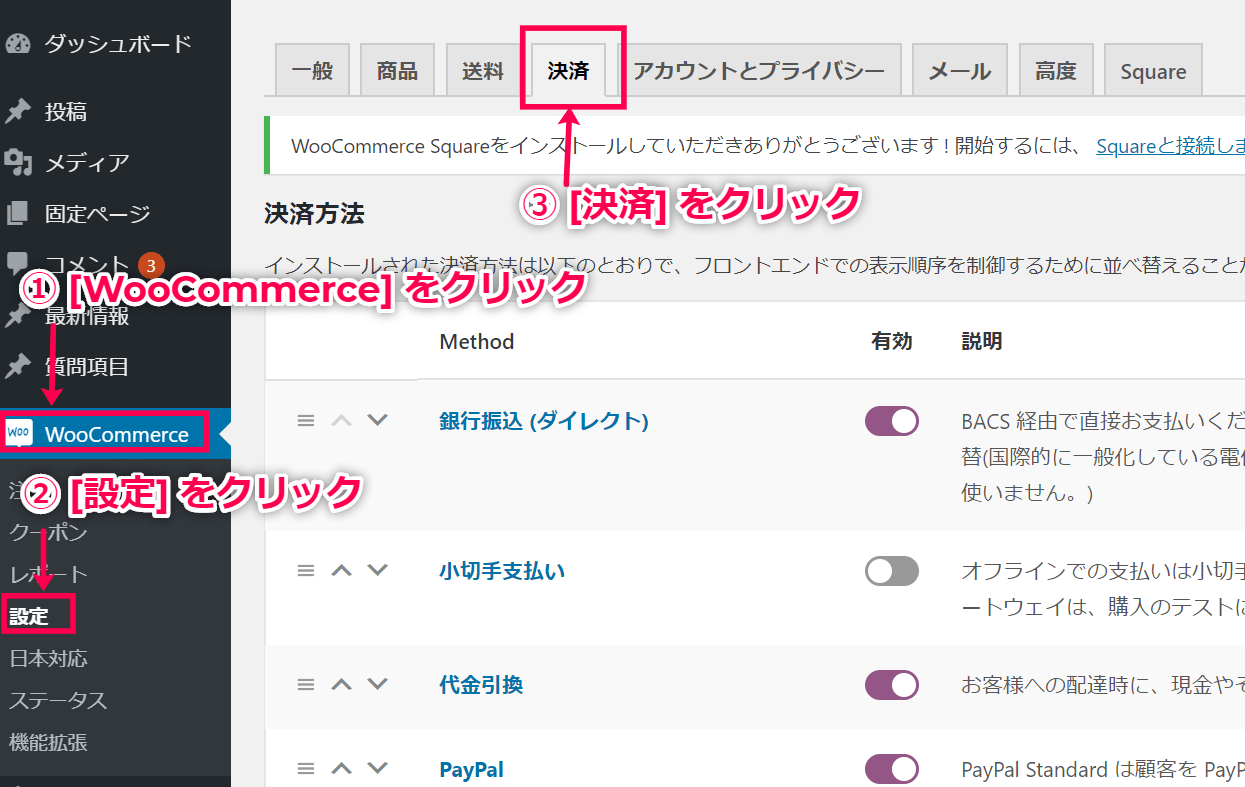Viewport: 1245px width, 787px height.
Task: Open the アカウントとプライバシー tab
Action: [759, 71]
